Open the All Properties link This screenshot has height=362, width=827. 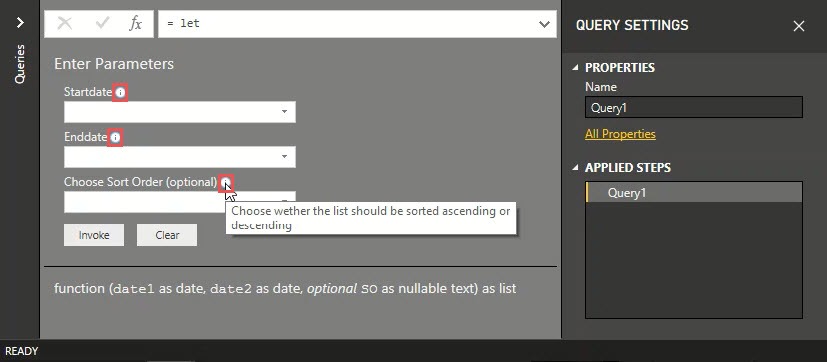coord(620,134)
